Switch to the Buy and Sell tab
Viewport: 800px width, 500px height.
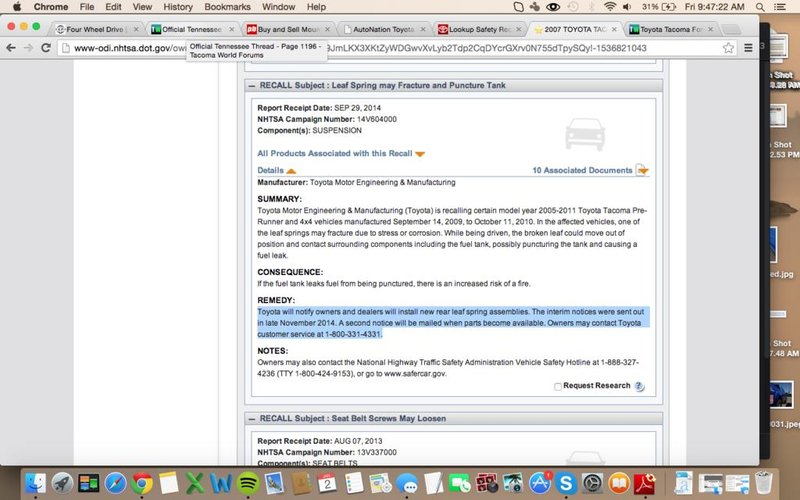[286, 29]
